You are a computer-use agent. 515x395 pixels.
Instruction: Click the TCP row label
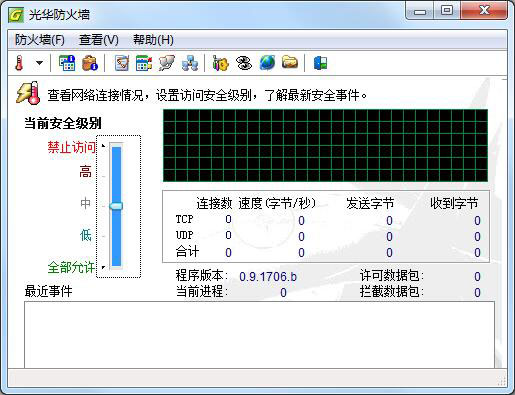pos(184,219)
